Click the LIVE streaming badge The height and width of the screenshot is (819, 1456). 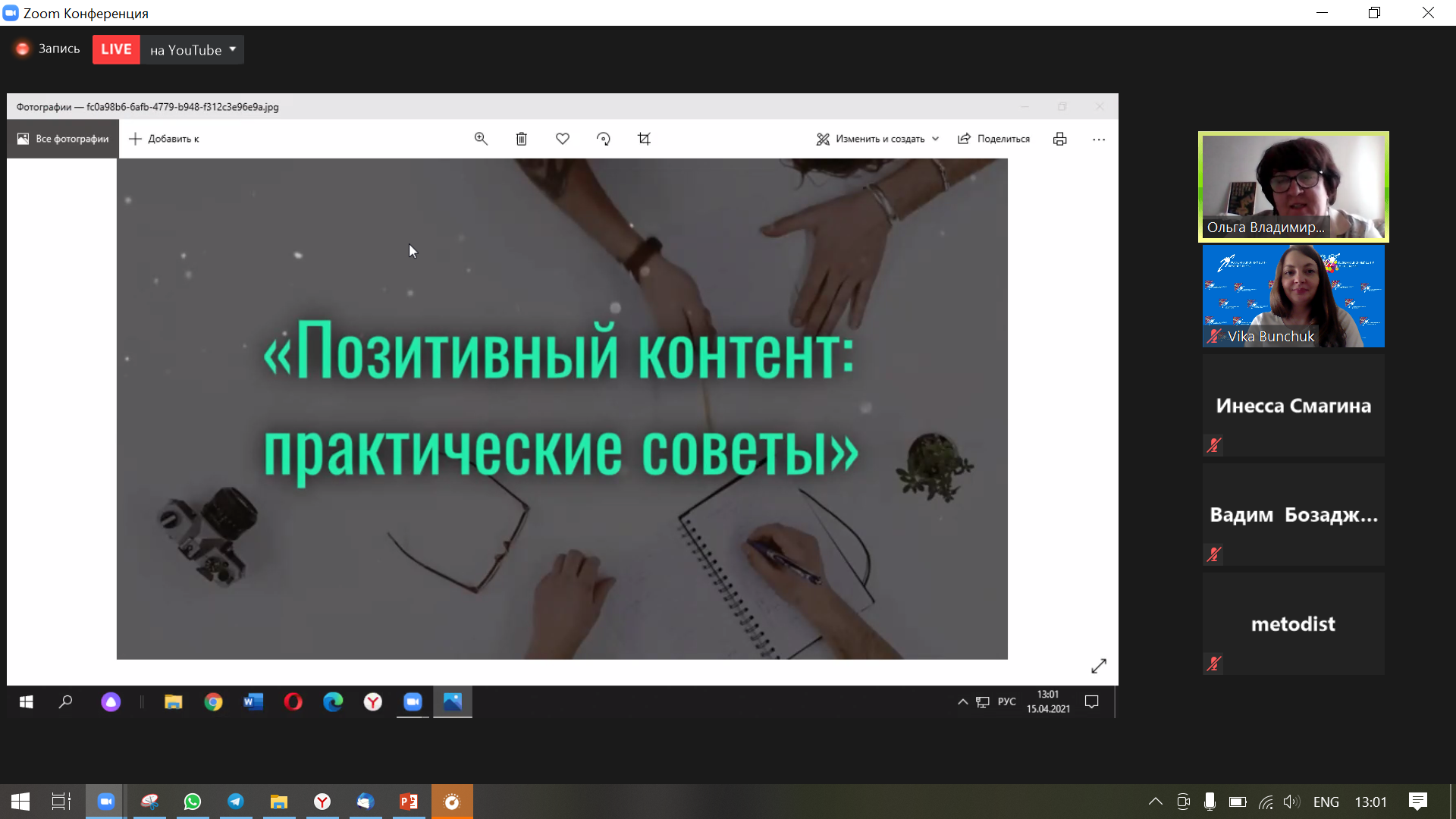click(x=115, y=49)
